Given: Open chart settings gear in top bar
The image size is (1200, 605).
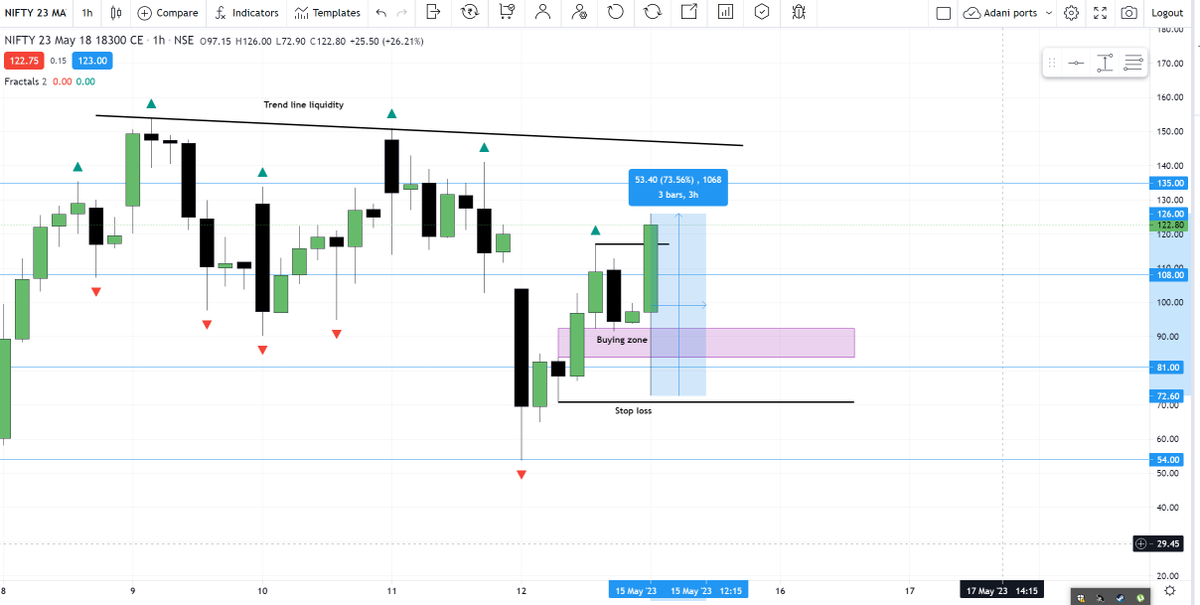Looking at the screenshot, I should tap(1072, 13).
